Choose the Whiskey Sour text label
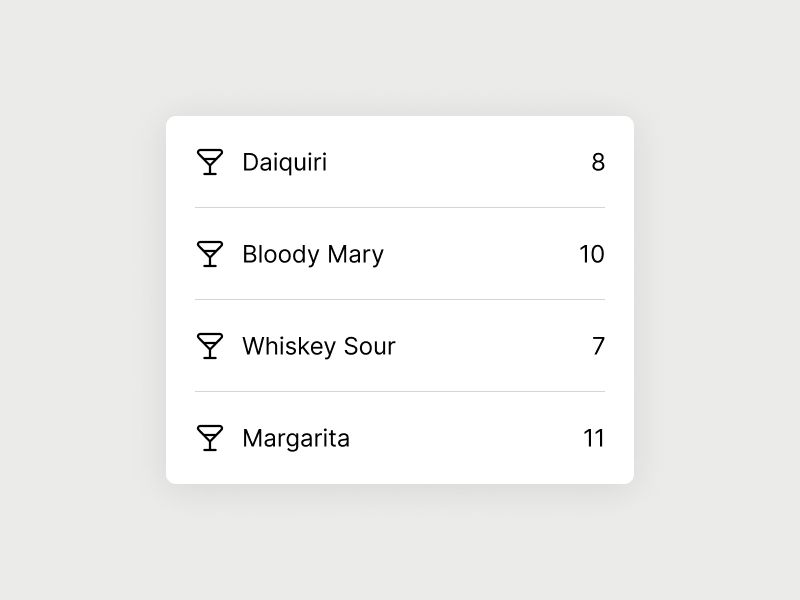The width and height of the screenshot is (800, 600). [x=318, y=346]
